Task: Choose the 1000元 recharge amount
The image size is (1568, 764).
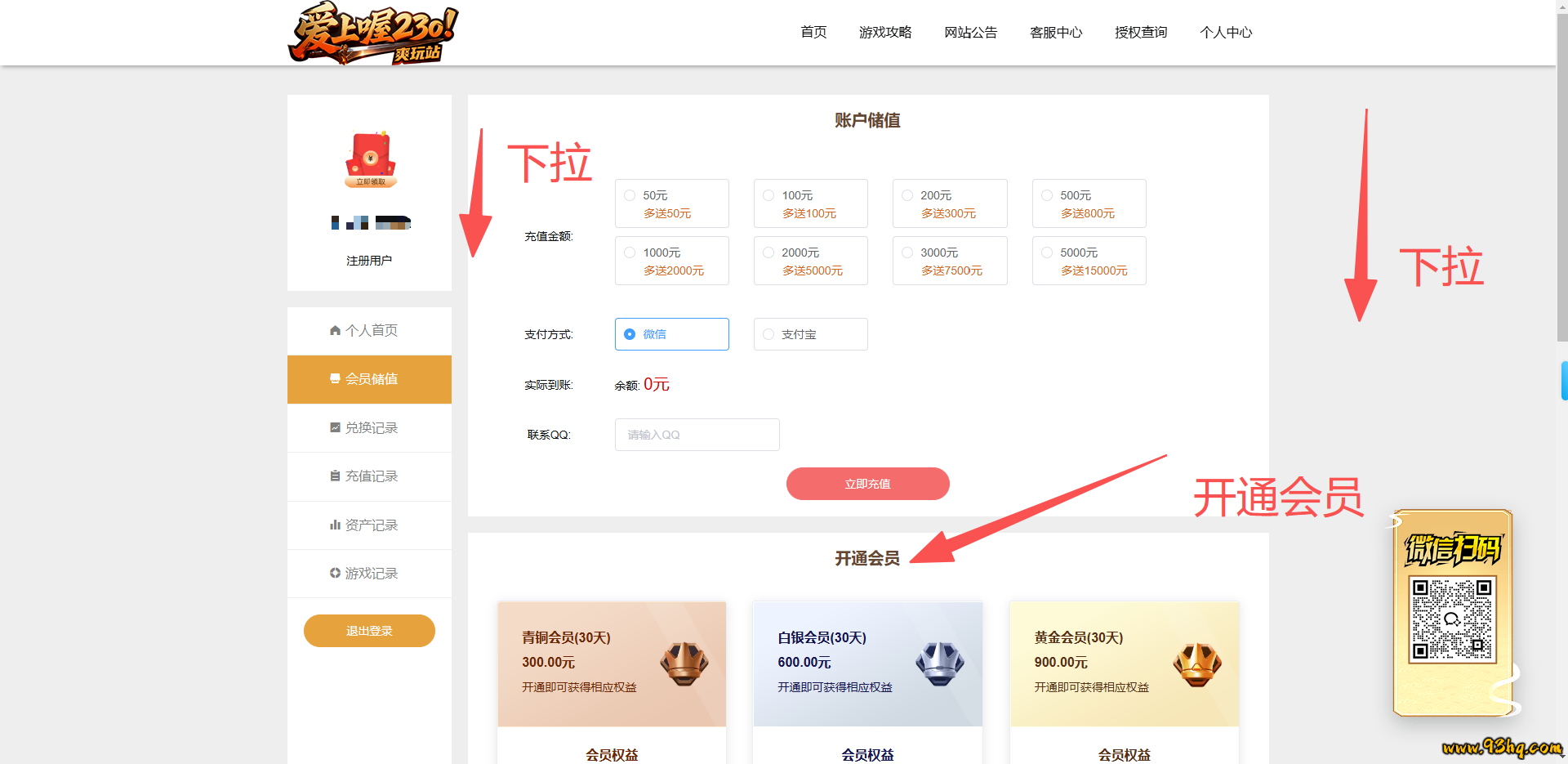Action: [x=671, y=261]
